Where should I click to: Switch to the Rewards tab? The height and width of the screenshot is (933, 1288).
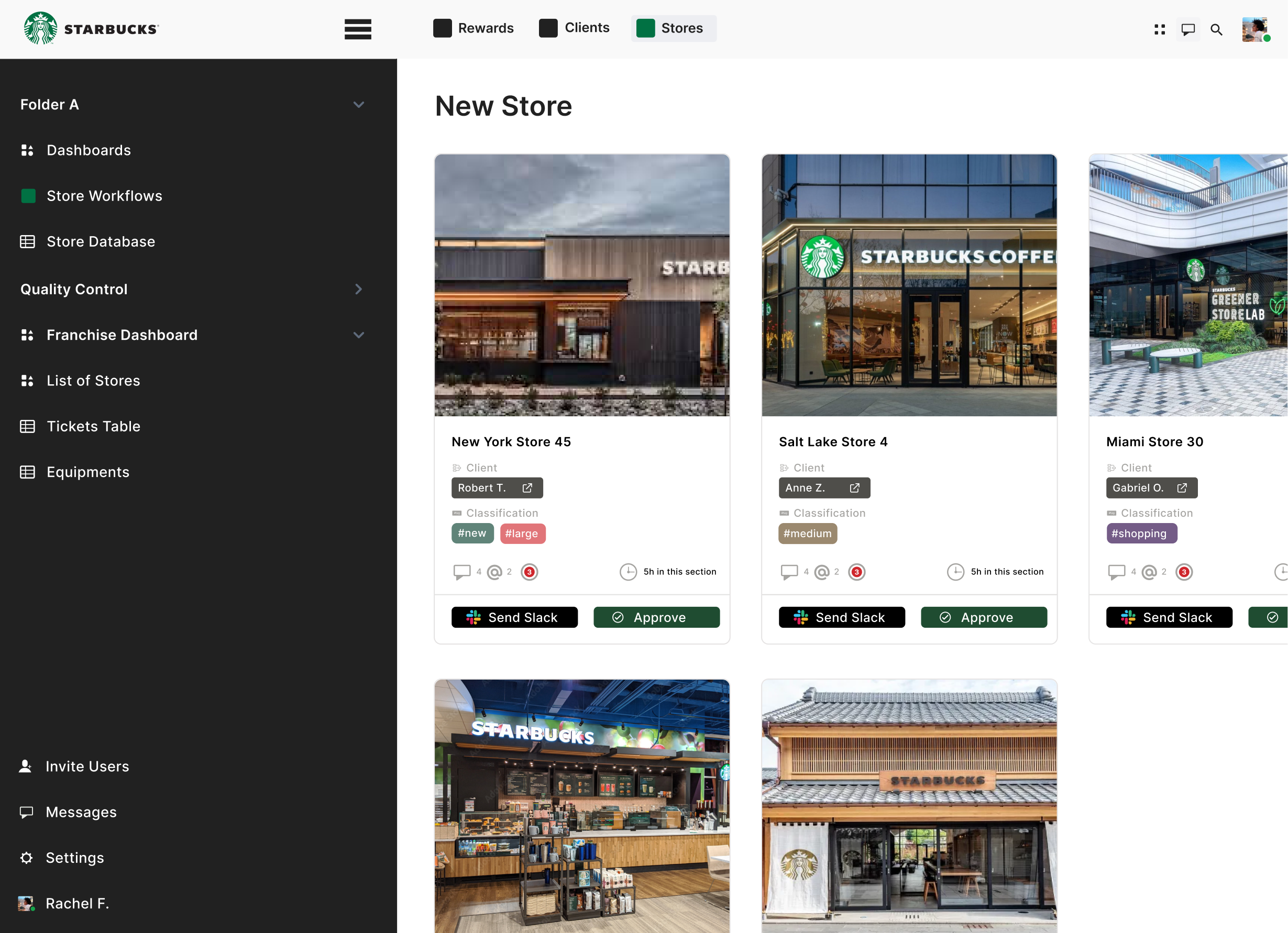(x=473, y=28)
